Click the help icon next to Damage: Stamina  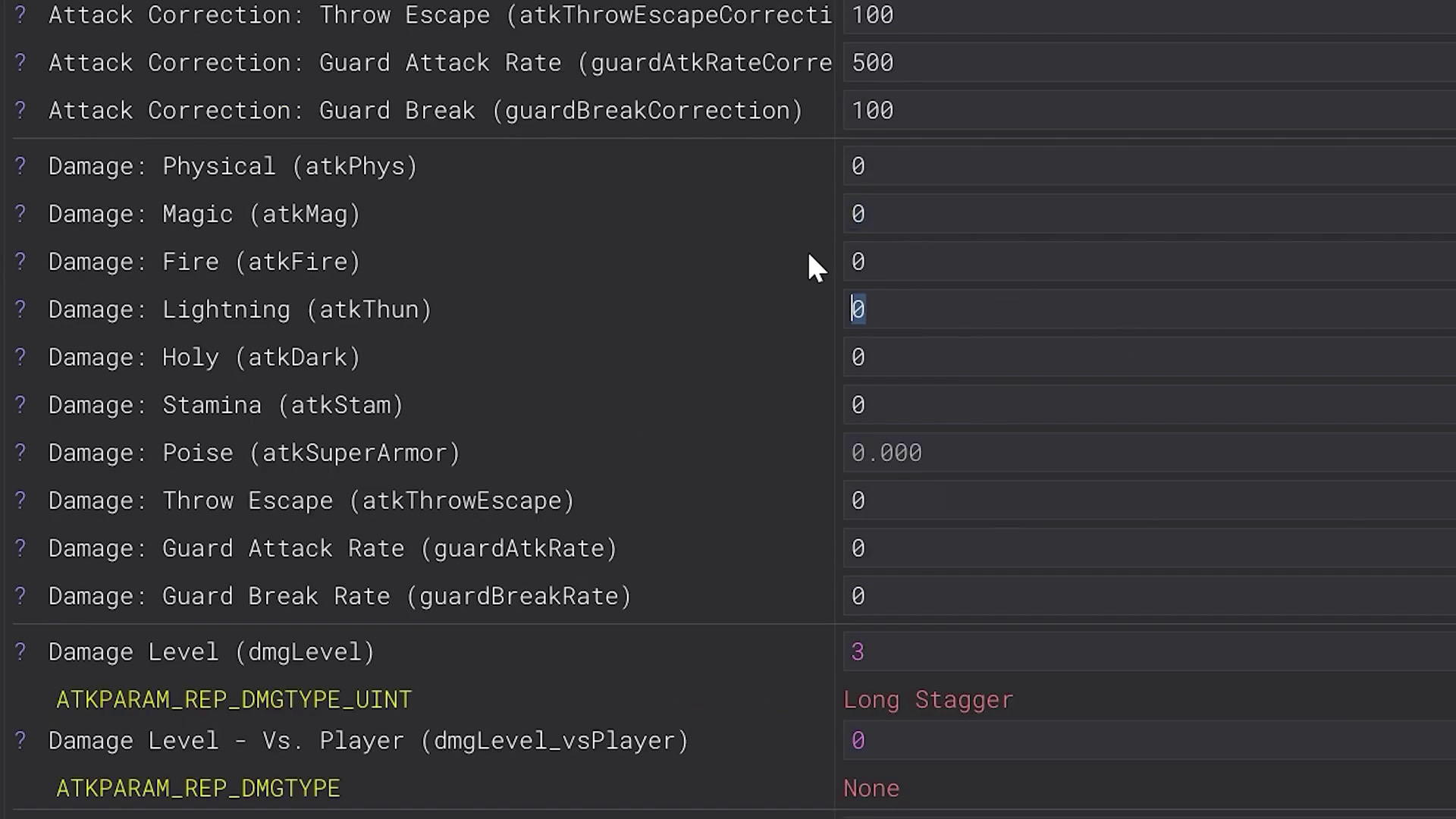[x=20, y=405]
